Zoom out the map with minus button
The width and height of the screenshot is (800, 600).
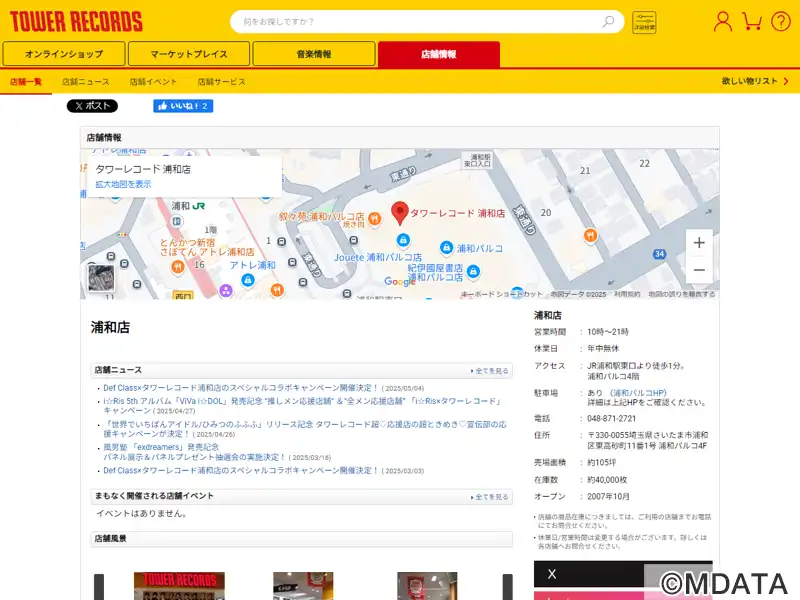[699, 269]
